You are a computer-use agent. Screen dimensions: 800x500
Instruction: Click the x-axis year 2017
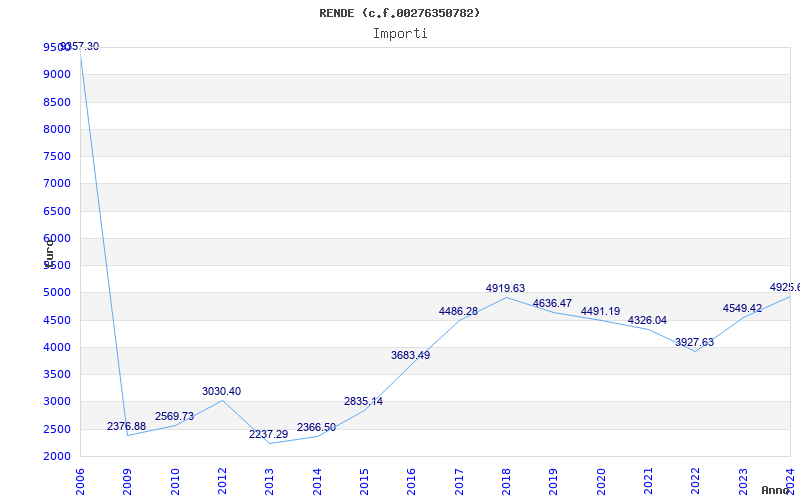459,482
